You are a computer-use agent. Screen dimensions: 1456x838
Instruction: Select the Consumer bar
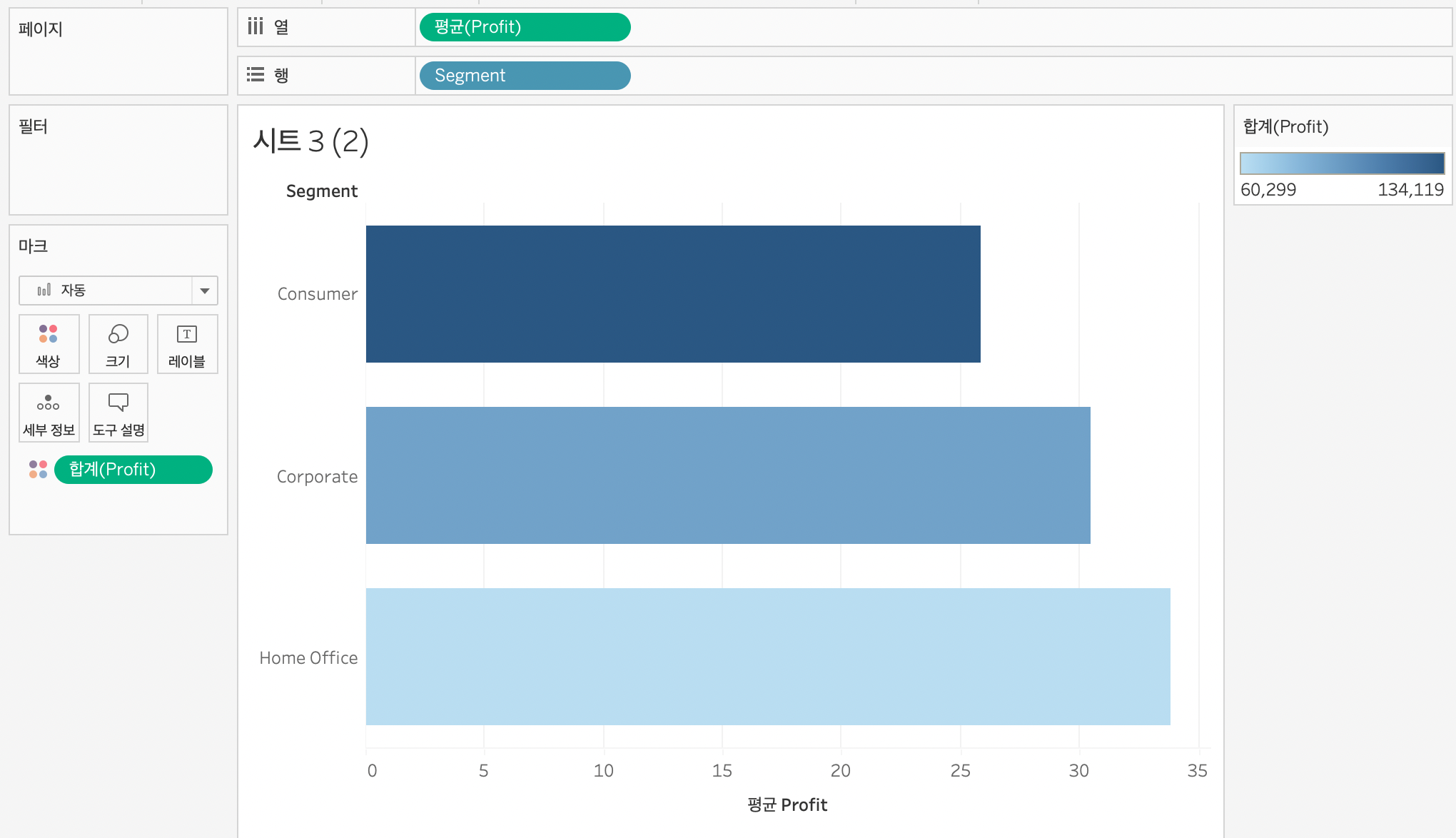(672, 294)
